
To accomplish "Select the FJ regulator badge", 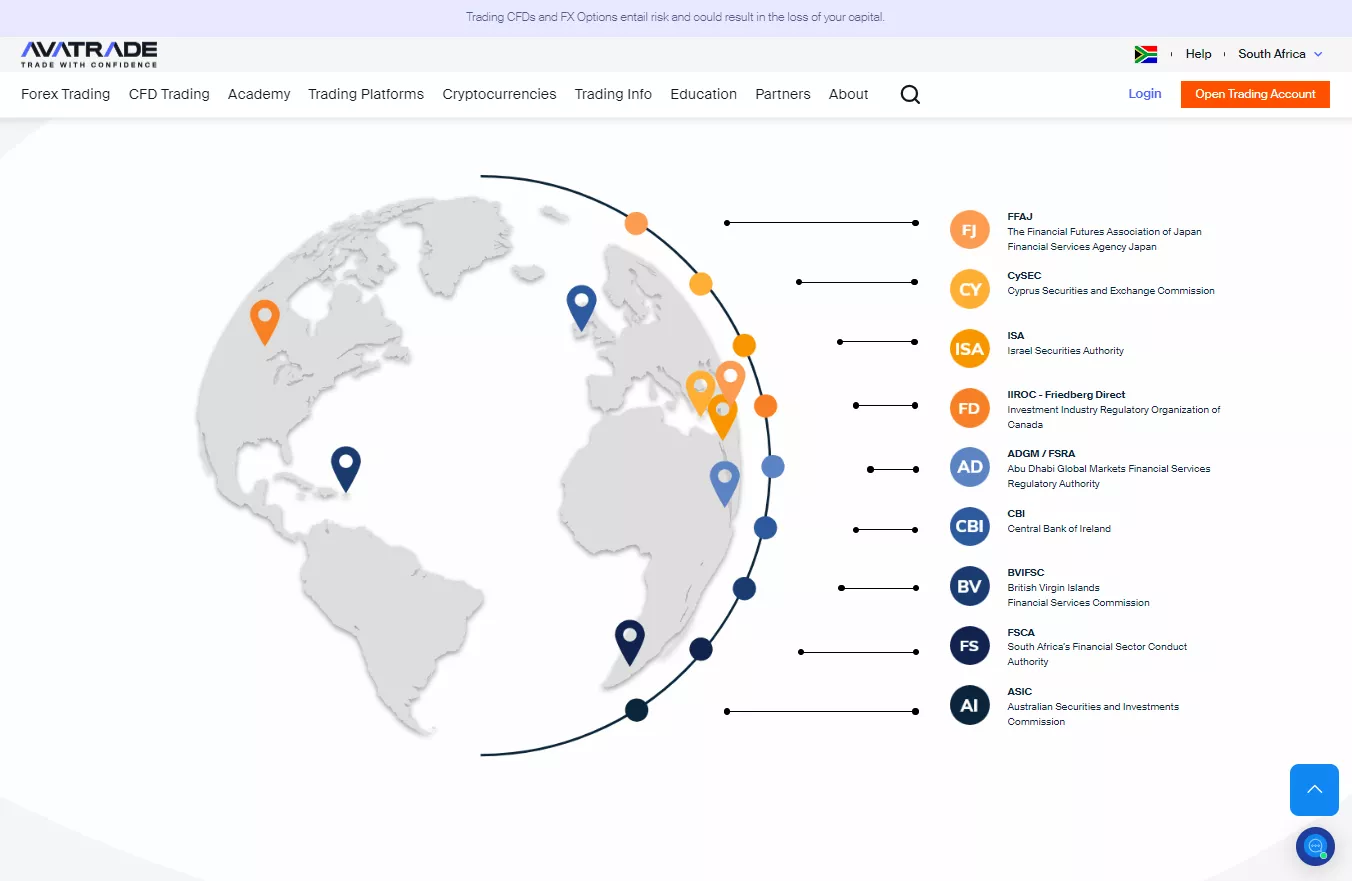I will pyautogui.click(x=969, y=230).
